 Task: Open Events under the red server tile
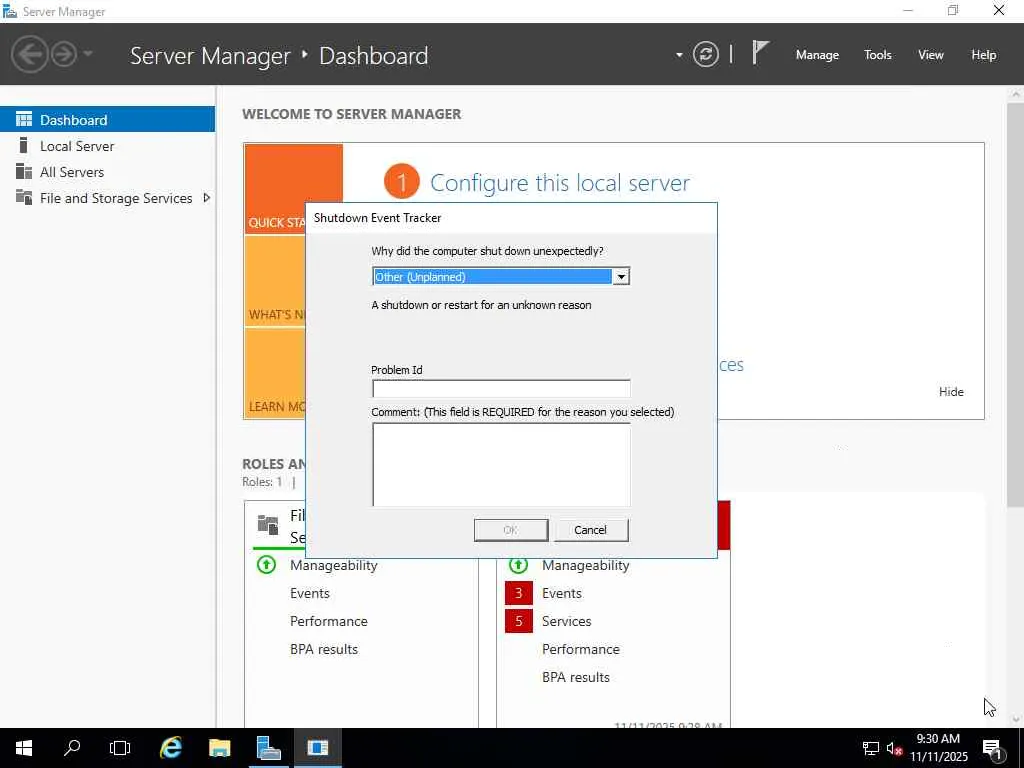pyautogui.click(x=562, y=593)
